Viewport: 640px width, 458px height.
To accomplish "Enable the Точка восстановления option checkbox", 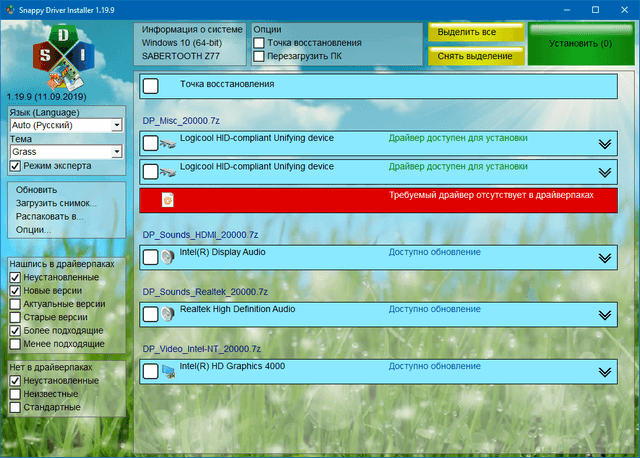I will [x=259, y=44].
